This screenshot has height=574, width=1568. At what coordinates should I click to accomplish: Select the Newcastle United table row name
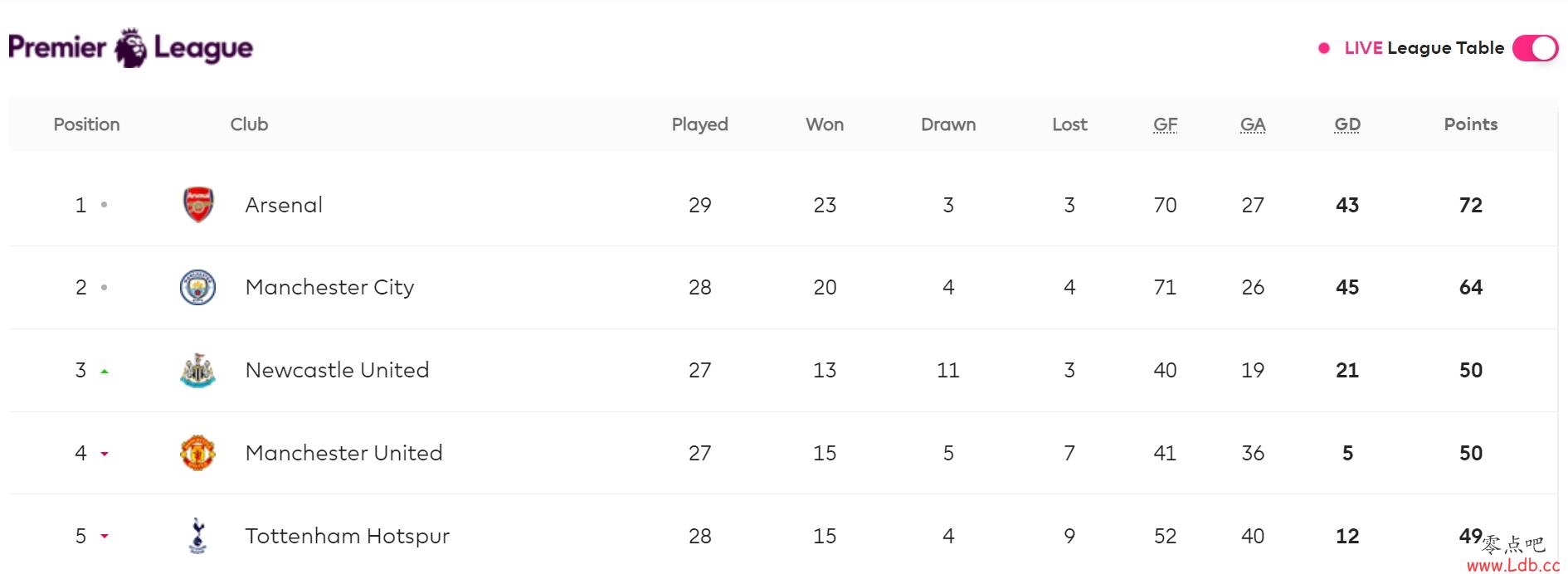[x=337, y=370]
